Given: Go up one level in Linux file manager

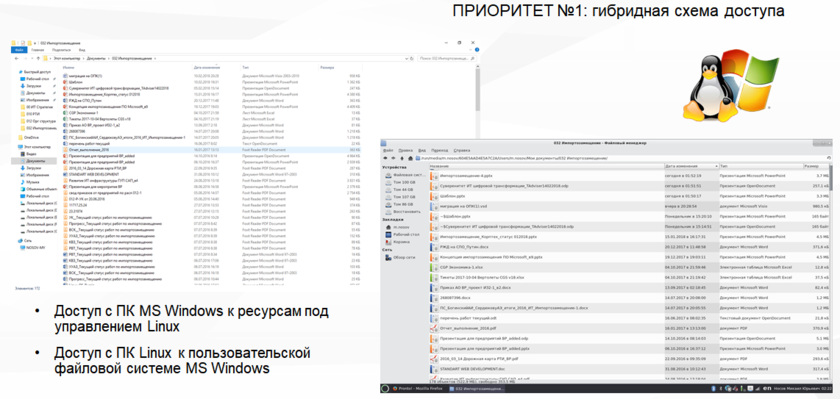Looking at the screenshot, I should [402, 159].
